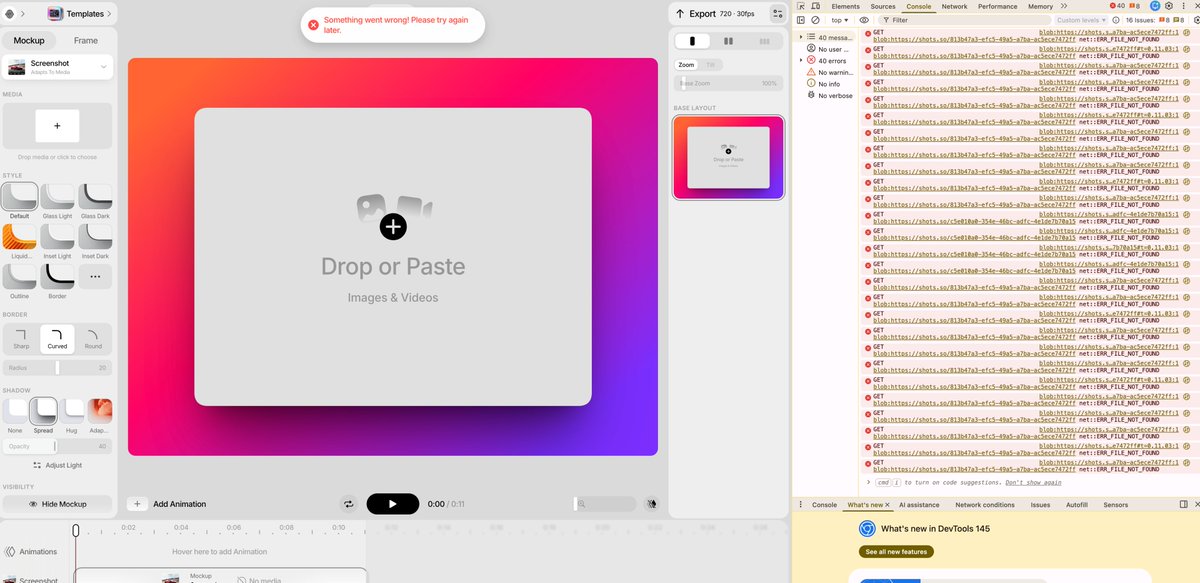Switch to the Frame tab
1200x583 pixels.
[86, 41]
